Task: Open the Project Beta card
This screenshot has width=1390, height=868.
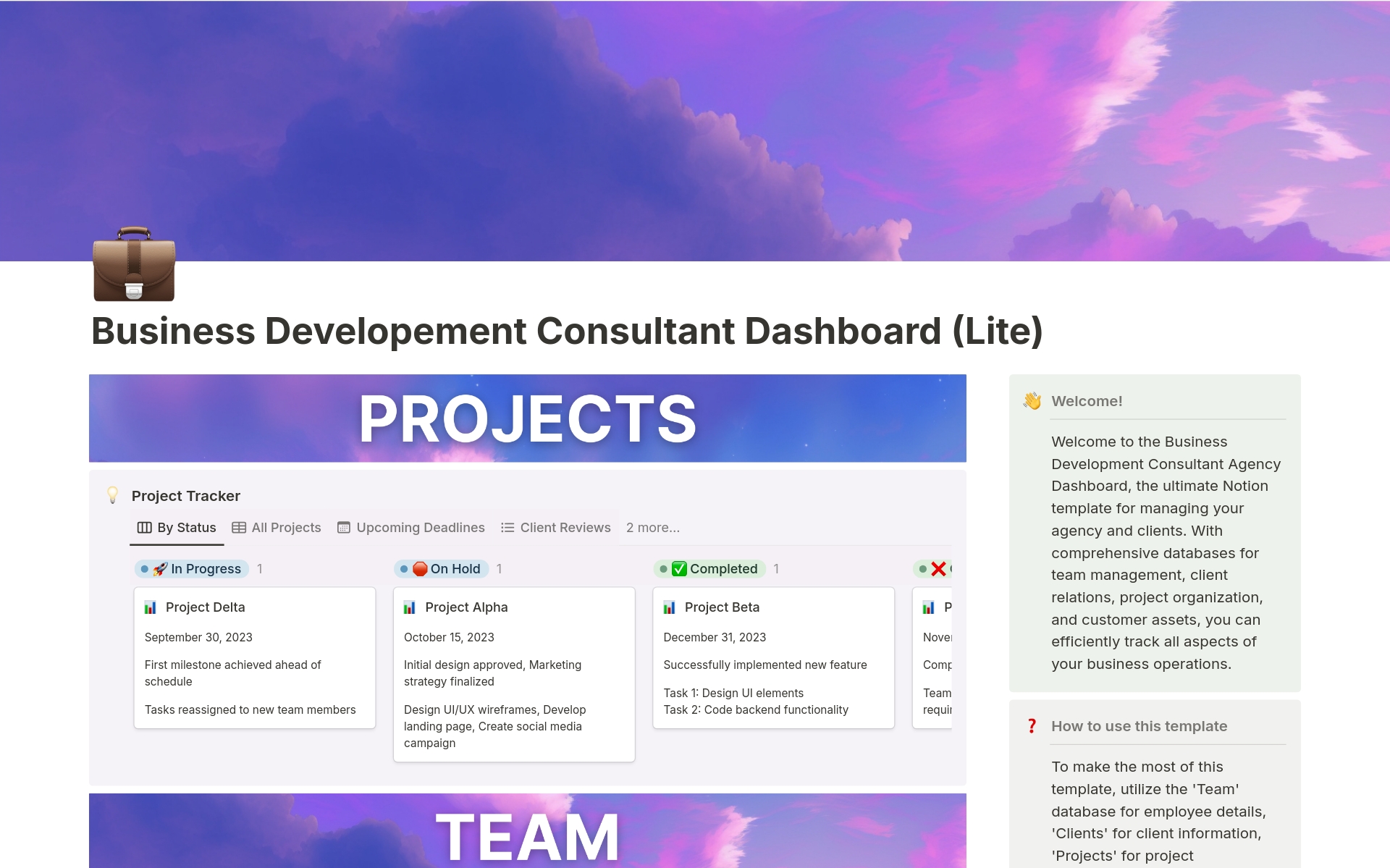Action: click(722, 607)
